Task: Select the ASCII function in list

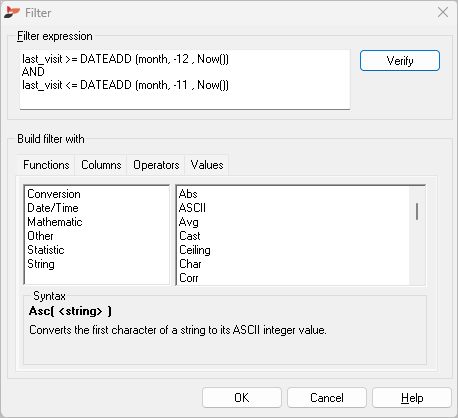Action: click(x=192, y=208)
